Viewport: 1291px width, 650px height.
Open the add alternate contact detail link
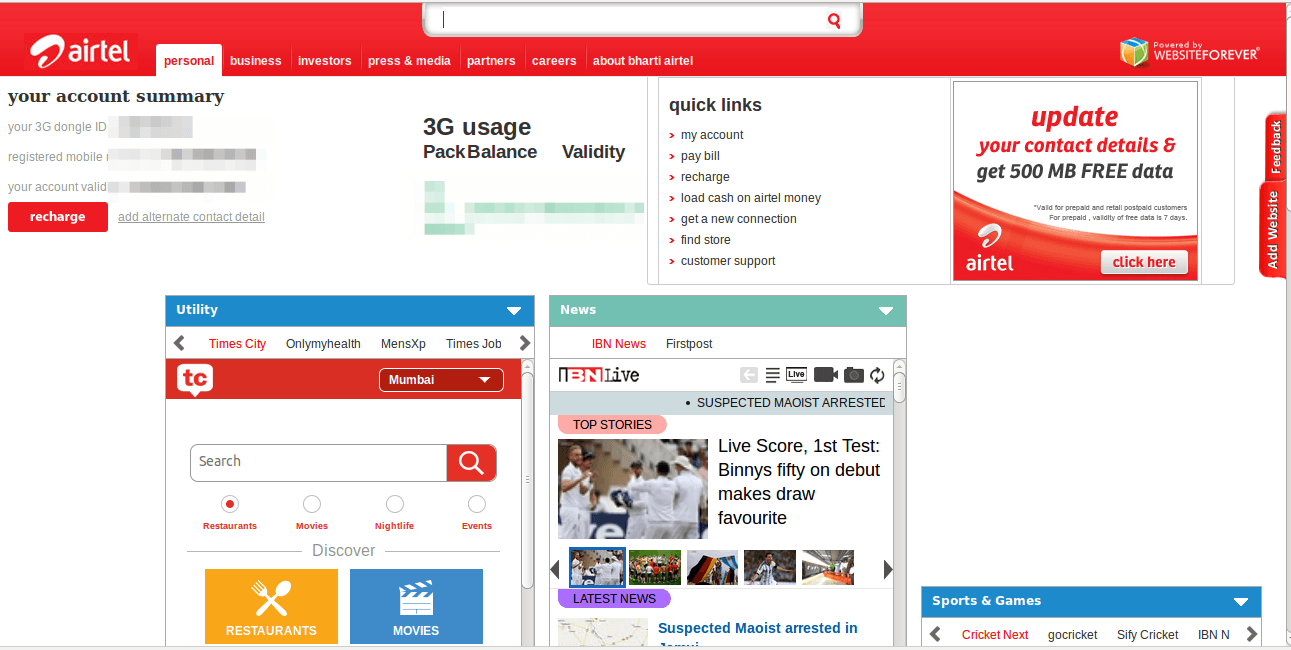[191, 217]
